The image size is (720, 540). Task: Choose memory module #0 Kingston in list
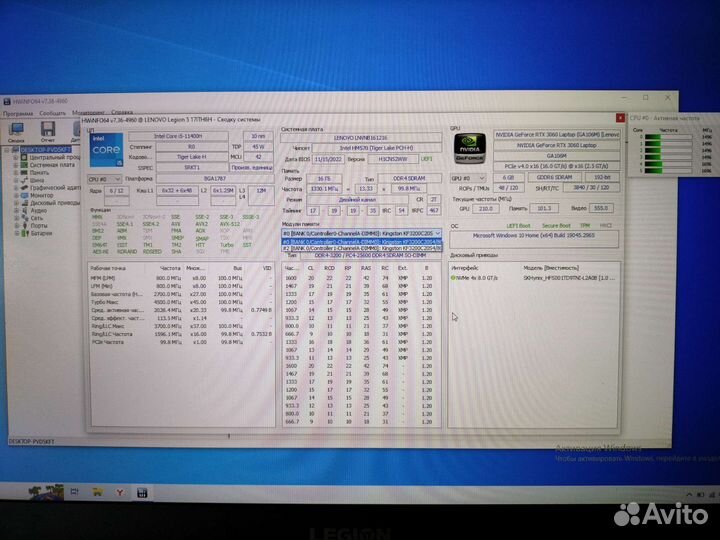click(x=361, y=242)
